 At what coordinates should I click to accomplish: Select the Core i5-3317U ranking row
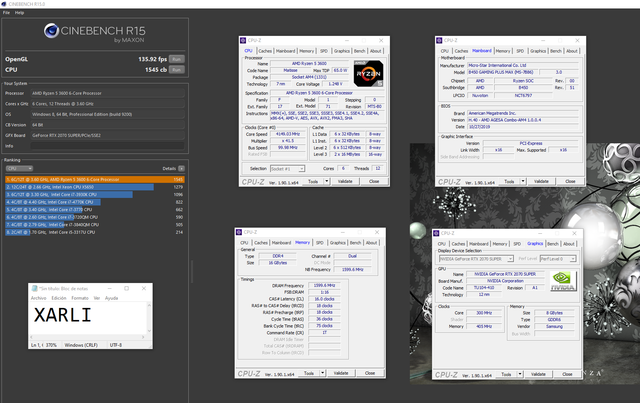point(95,232)
